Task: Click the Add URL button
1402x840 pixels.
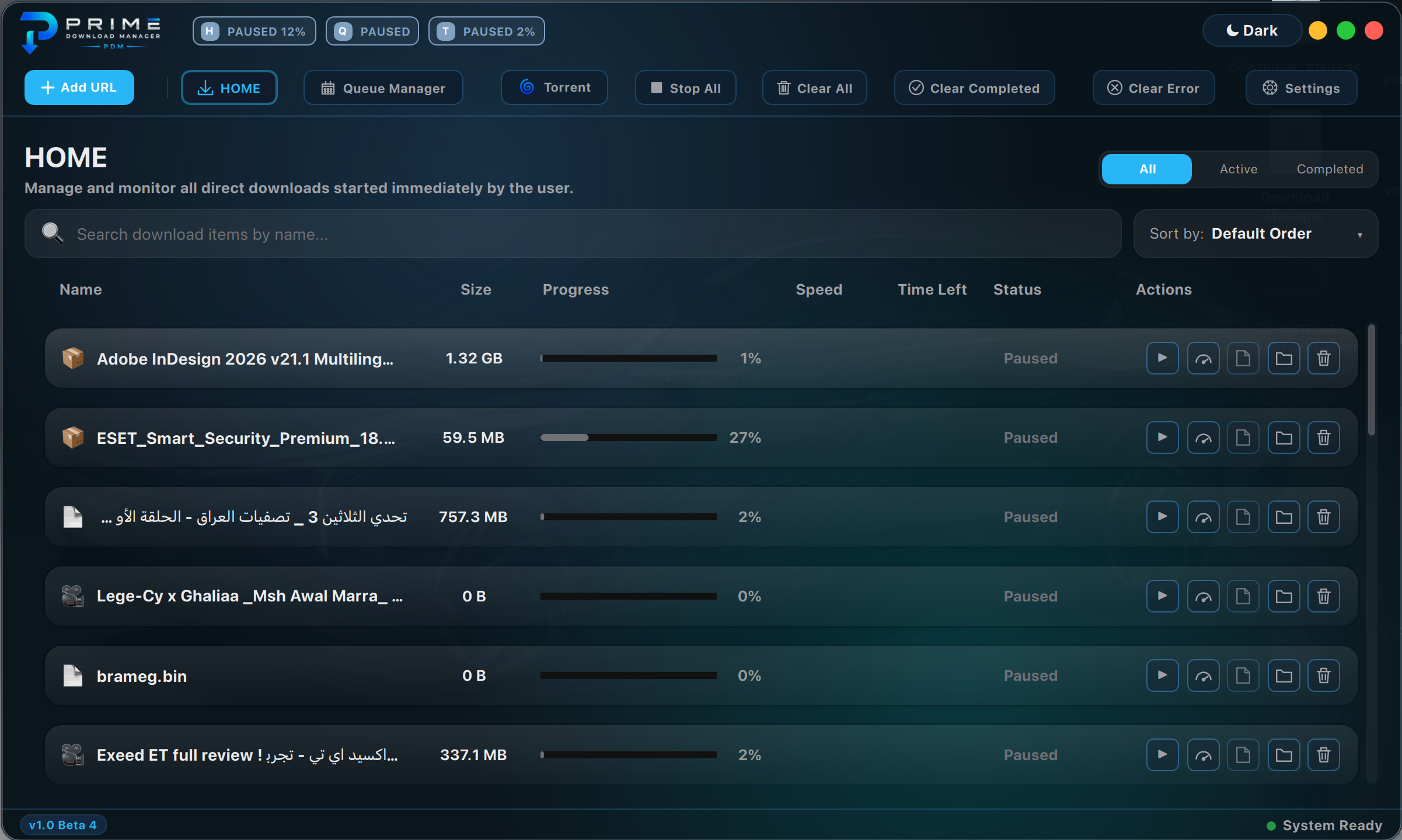Action: click(x=79, y=87)
